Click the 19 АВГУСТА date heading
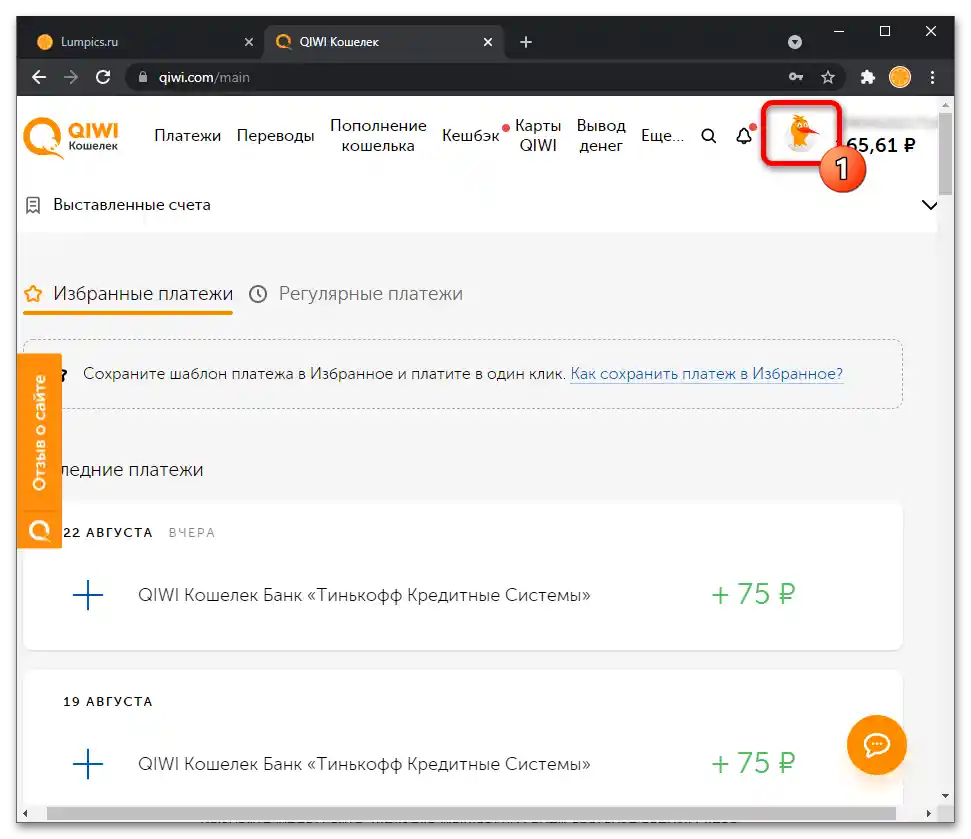The width and height of the screenshot is (971, 839). pyautogui.click(x=108, y=702)
